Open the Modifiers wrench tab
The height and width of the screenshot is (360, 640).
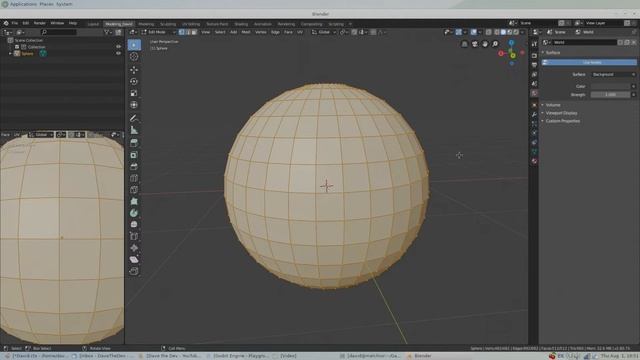(534, 115)
